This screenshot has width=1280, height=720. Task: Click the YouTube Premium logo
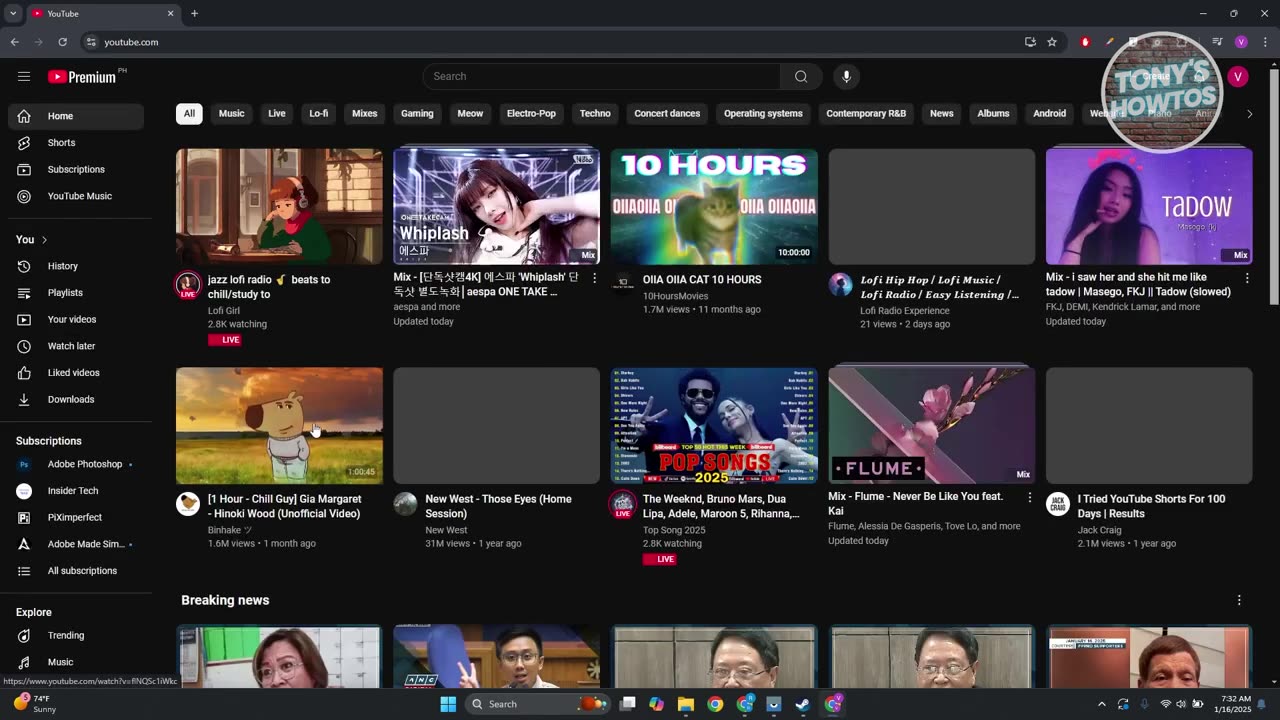point(82,77)
